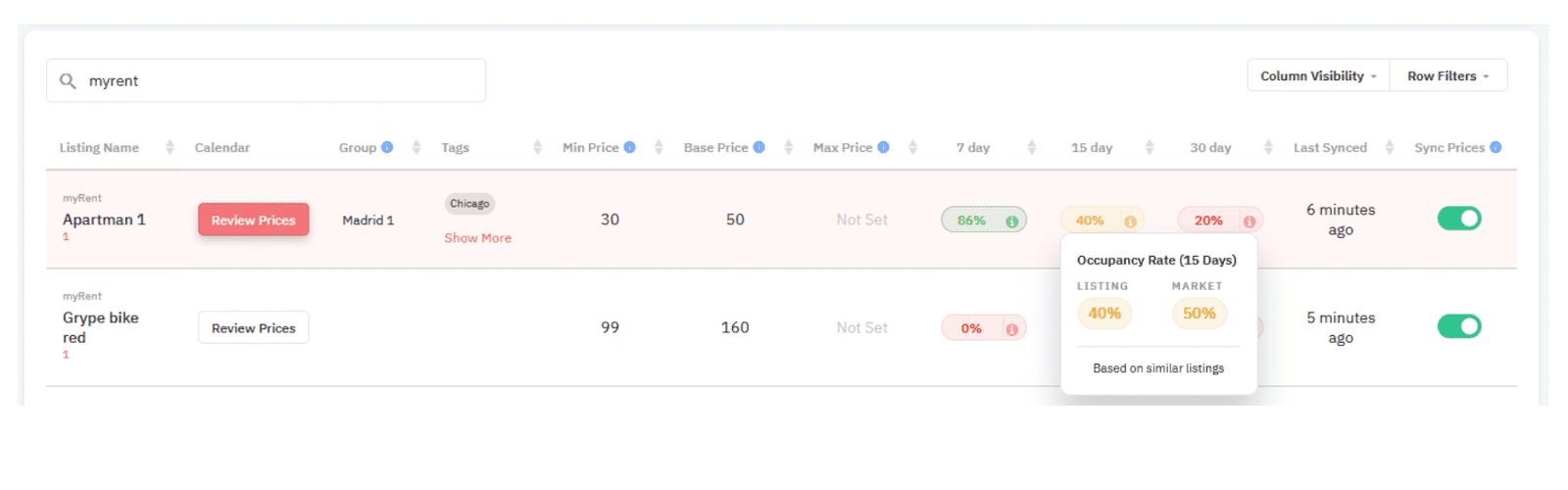Sort by 7 day column arrows
The width and height of the screenshot is (1568, 490).
coord(1031,147)
